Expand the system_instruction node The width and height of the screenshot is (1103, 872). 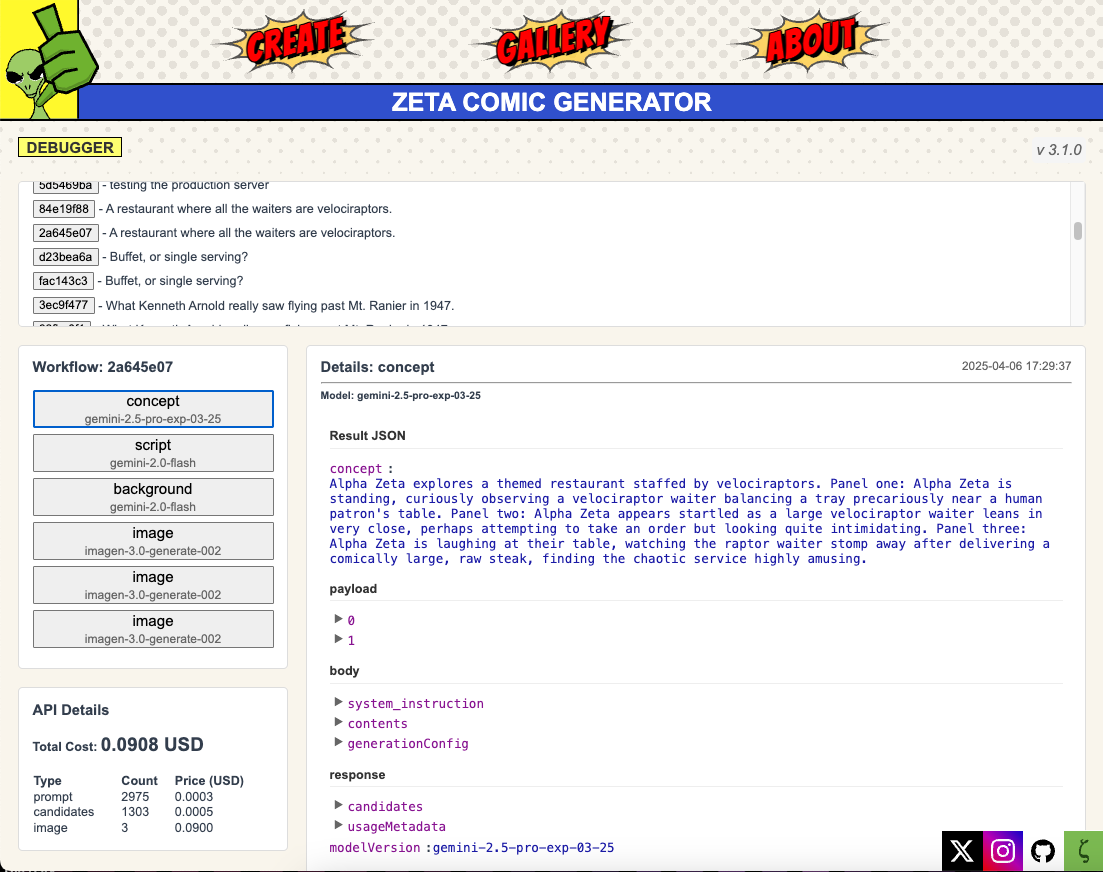pos(338,703)
